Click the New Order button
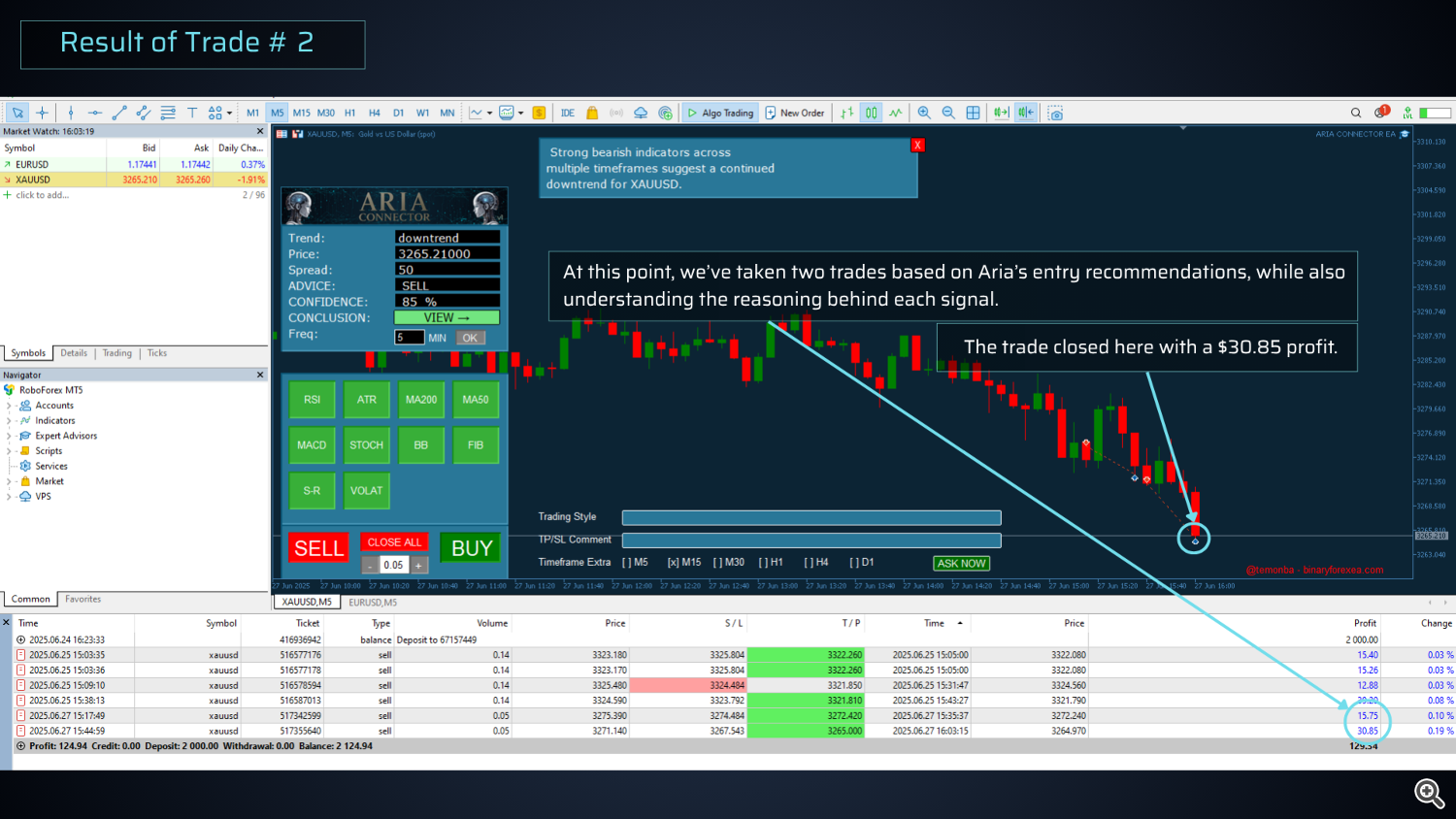 pyautogui.click(x=795, y=113)
